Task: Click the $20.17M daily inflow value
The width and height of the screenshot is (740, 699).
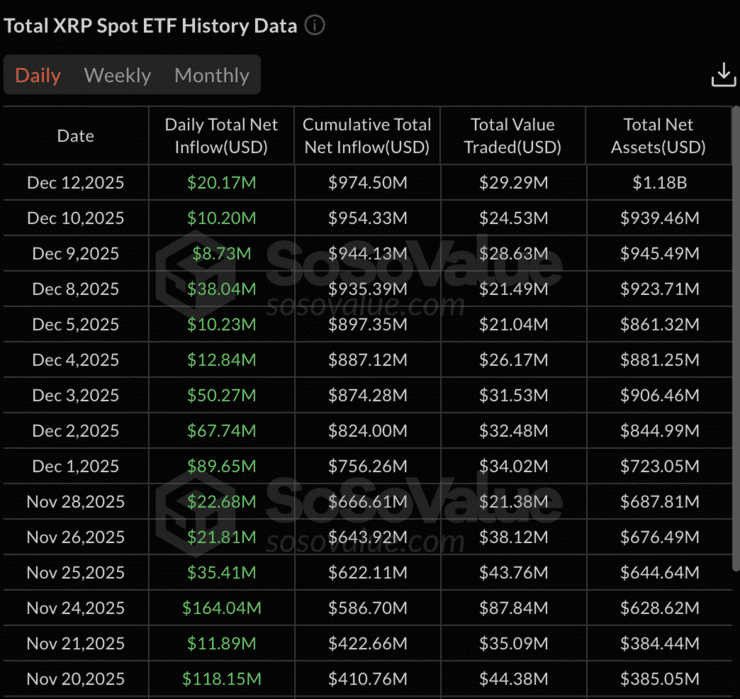Action: (x=221, y=183)
